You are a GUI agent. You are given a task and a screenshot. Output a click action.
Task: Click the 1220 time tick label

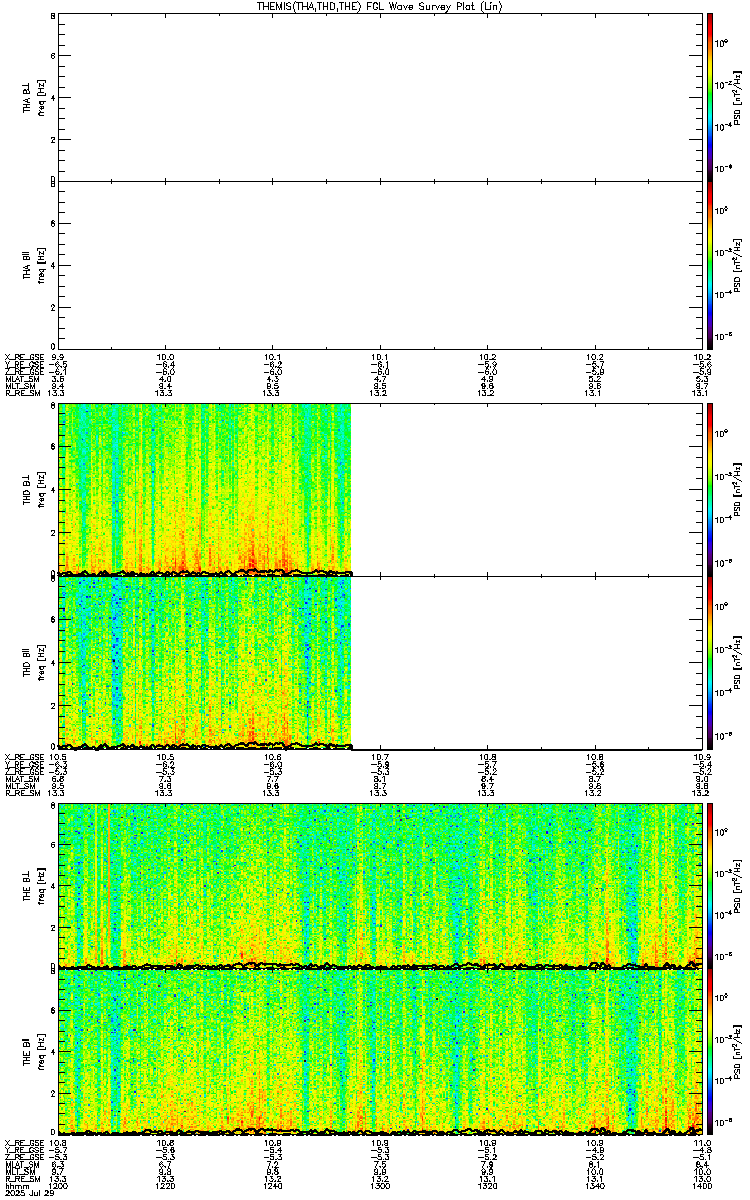click(x=166, y=1185)
